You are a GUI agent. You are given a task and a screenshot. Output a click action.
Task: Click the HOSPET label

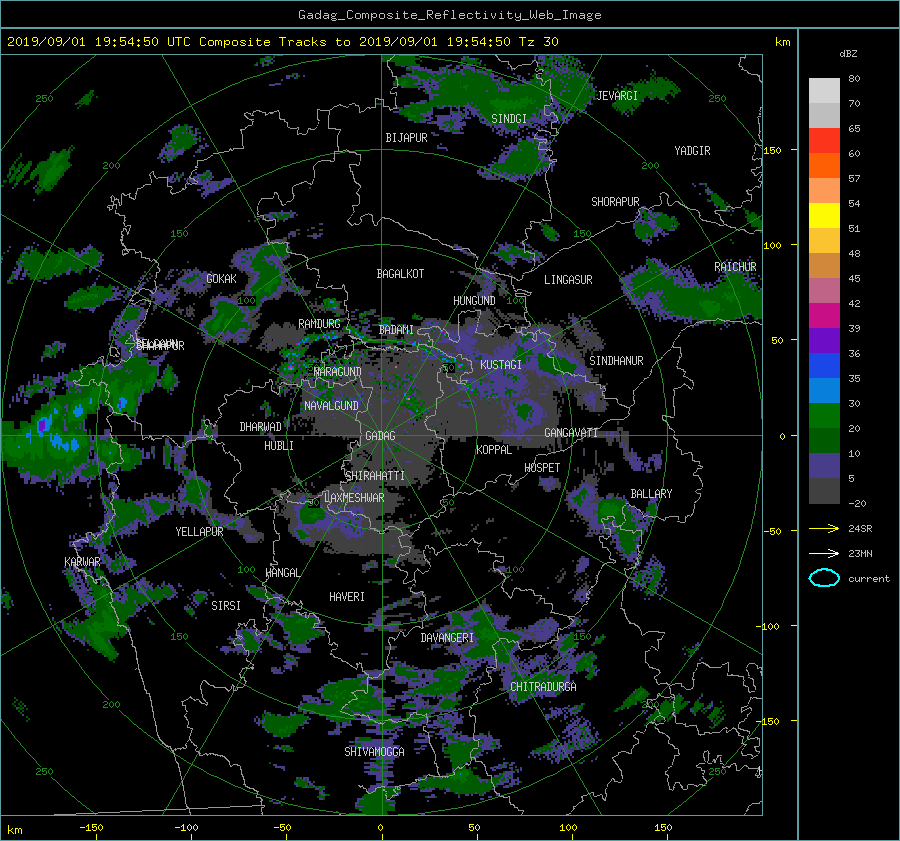pyautogui.click(x=542, y=468)
